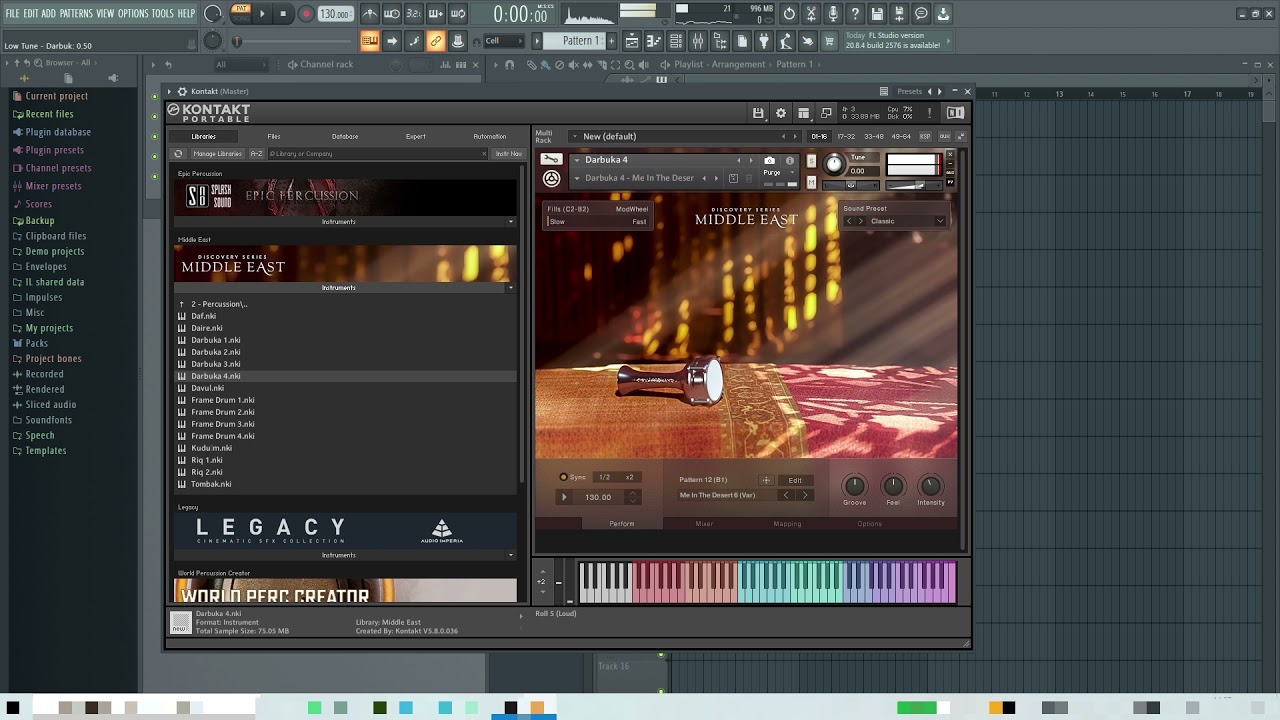
Task: Click Kontakt's save floppy icon
Action: tap(758, 113)
